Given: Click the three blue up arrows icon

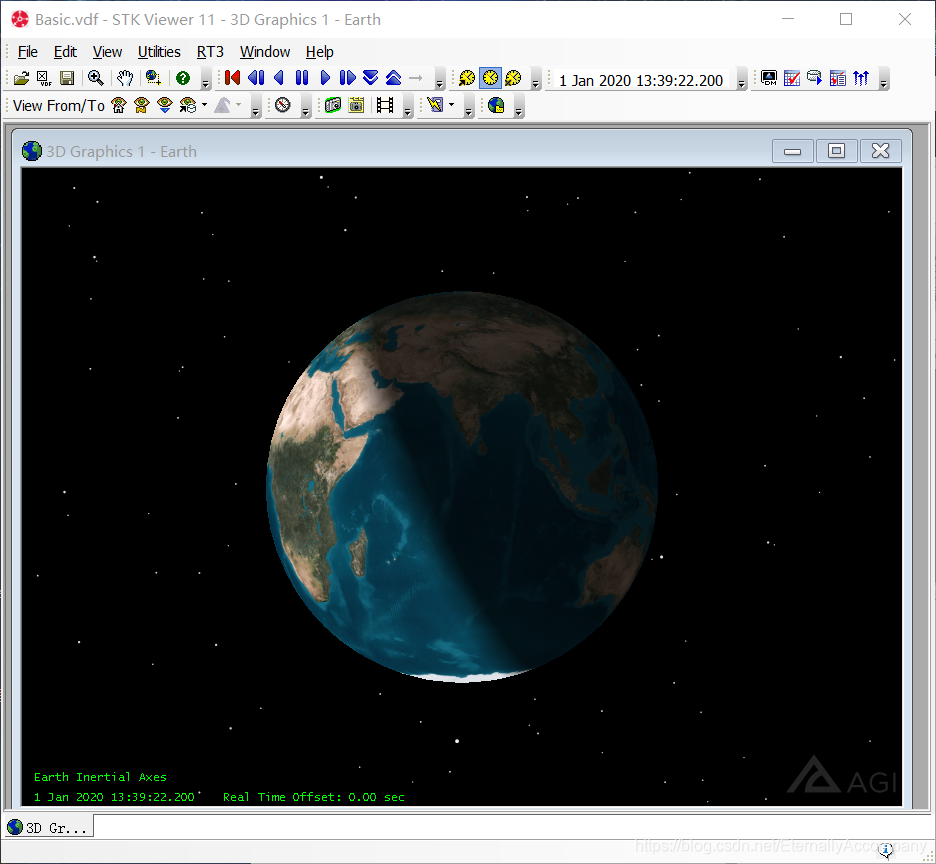Looking at the screenshot, I should [x=861, y=78].
